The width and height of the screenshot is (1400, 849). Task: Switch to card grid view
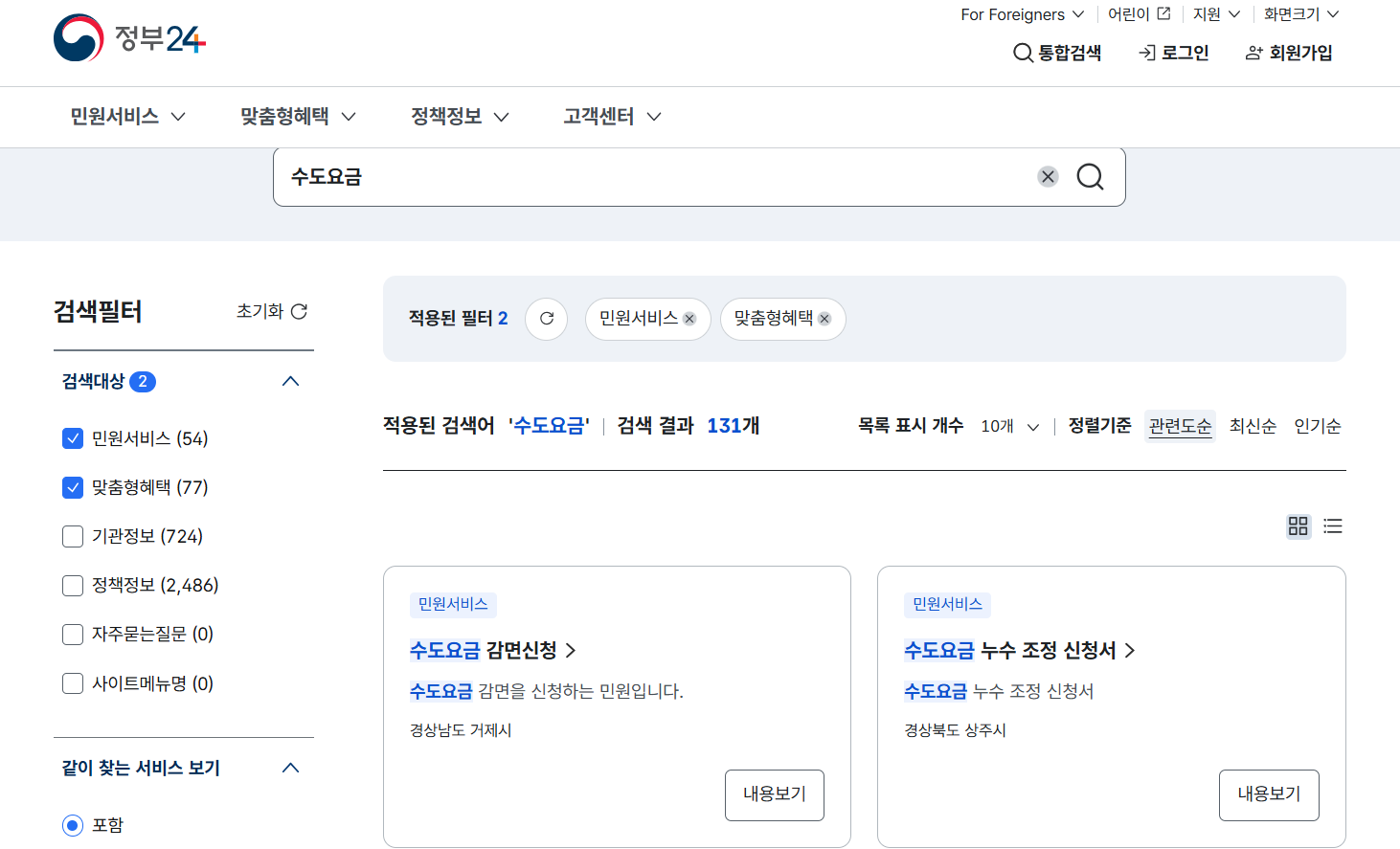pos(1298,525)
